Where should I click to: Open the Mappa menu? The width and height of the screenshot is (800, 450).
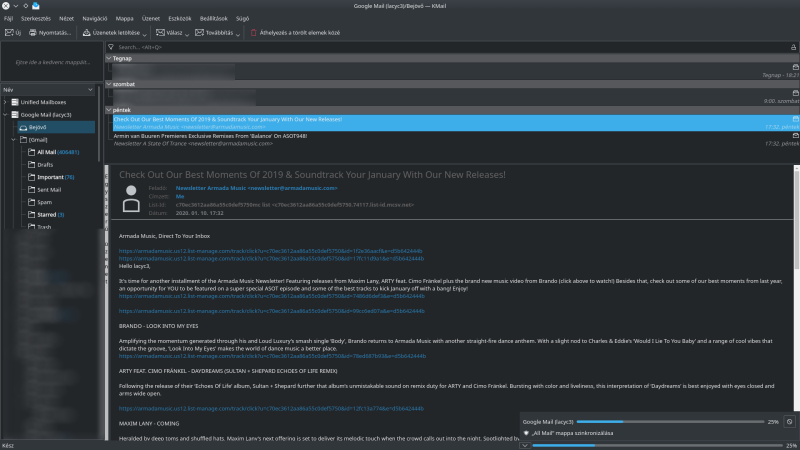pos(124,18)
